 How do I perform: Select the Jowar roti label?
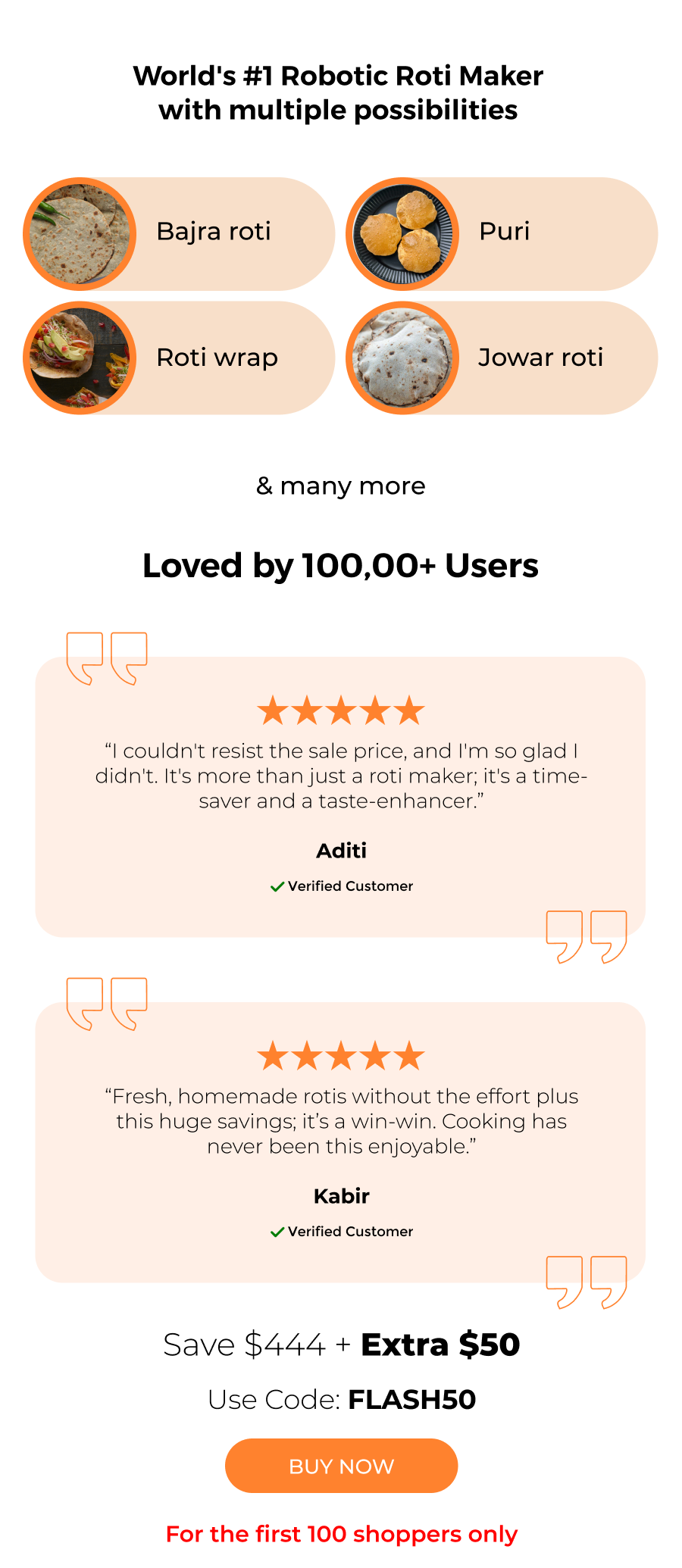(x=540, y=358)
